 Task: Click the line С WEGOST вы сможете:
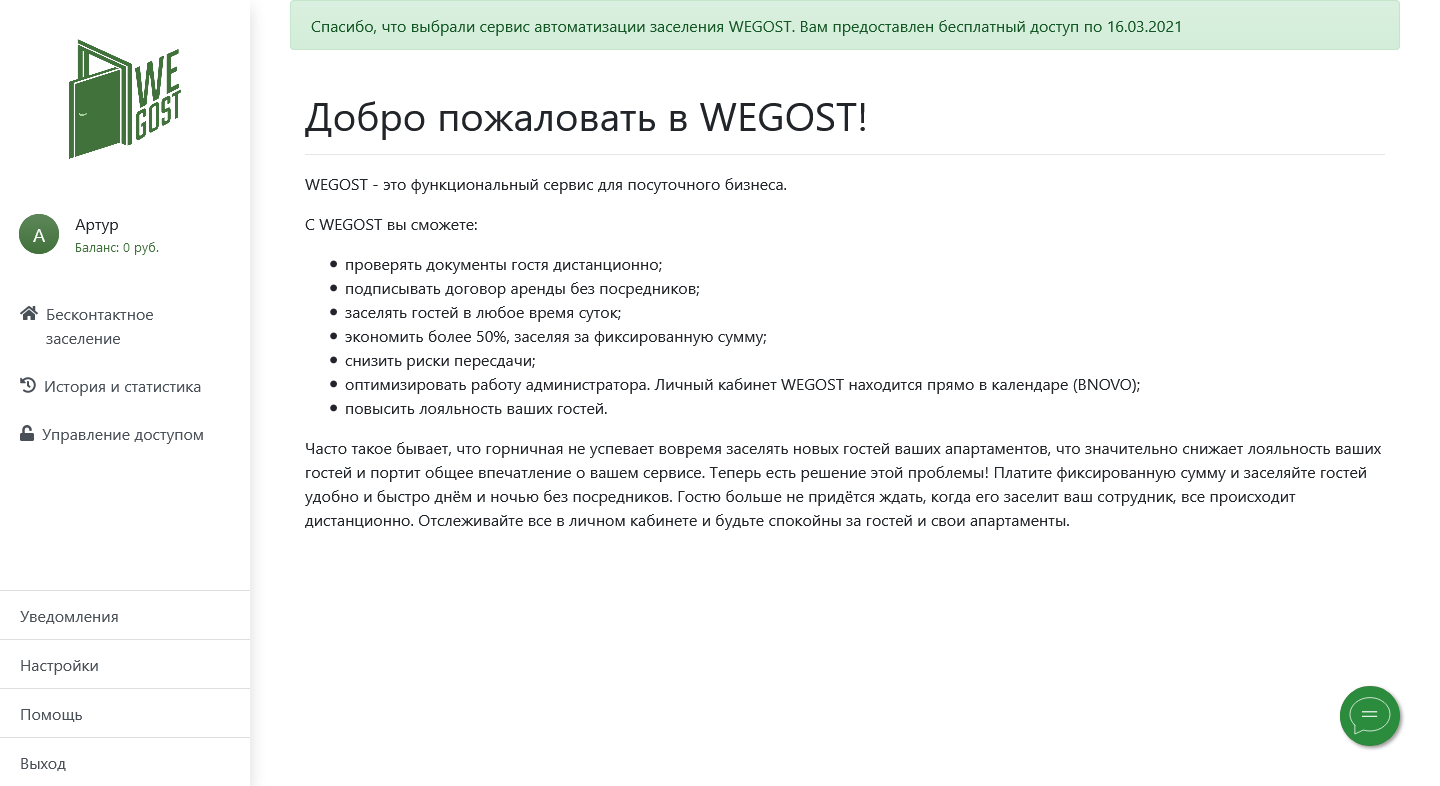392,224
